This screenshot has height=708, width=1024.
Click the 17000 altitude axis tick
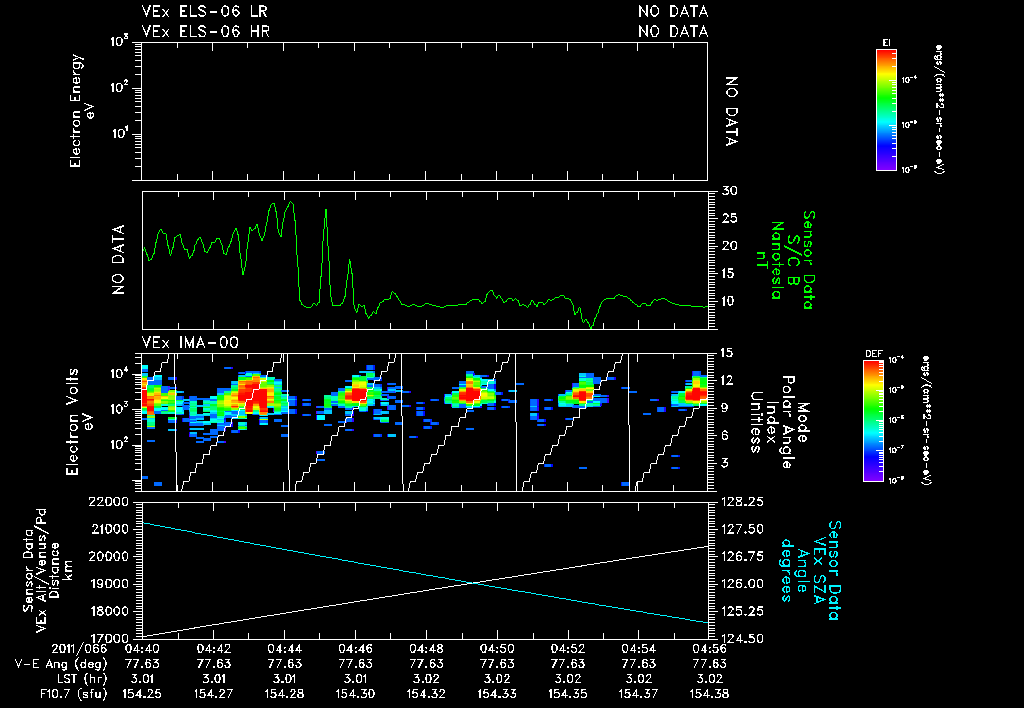pos(109,638)
